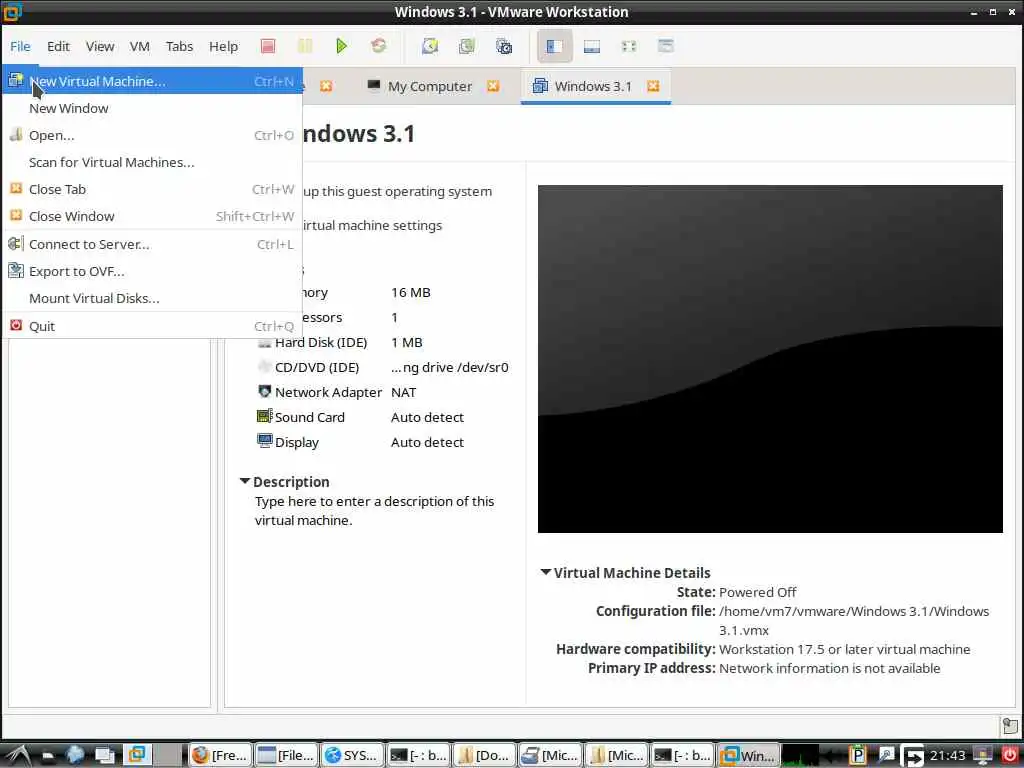Switch to the Windows 3.1 tab
1024x768 pixels.
coord(593,86)
